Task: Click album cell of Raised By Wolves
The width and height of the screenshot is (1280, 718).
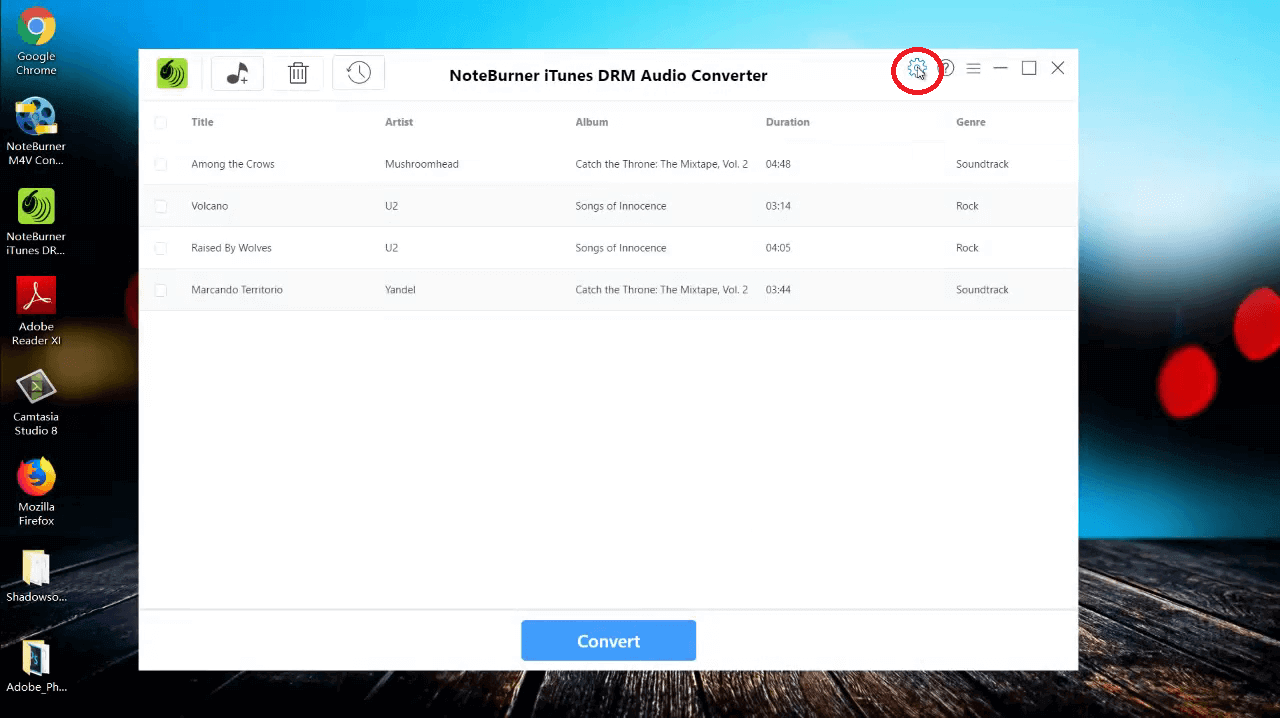Action: tap(621, 248)
